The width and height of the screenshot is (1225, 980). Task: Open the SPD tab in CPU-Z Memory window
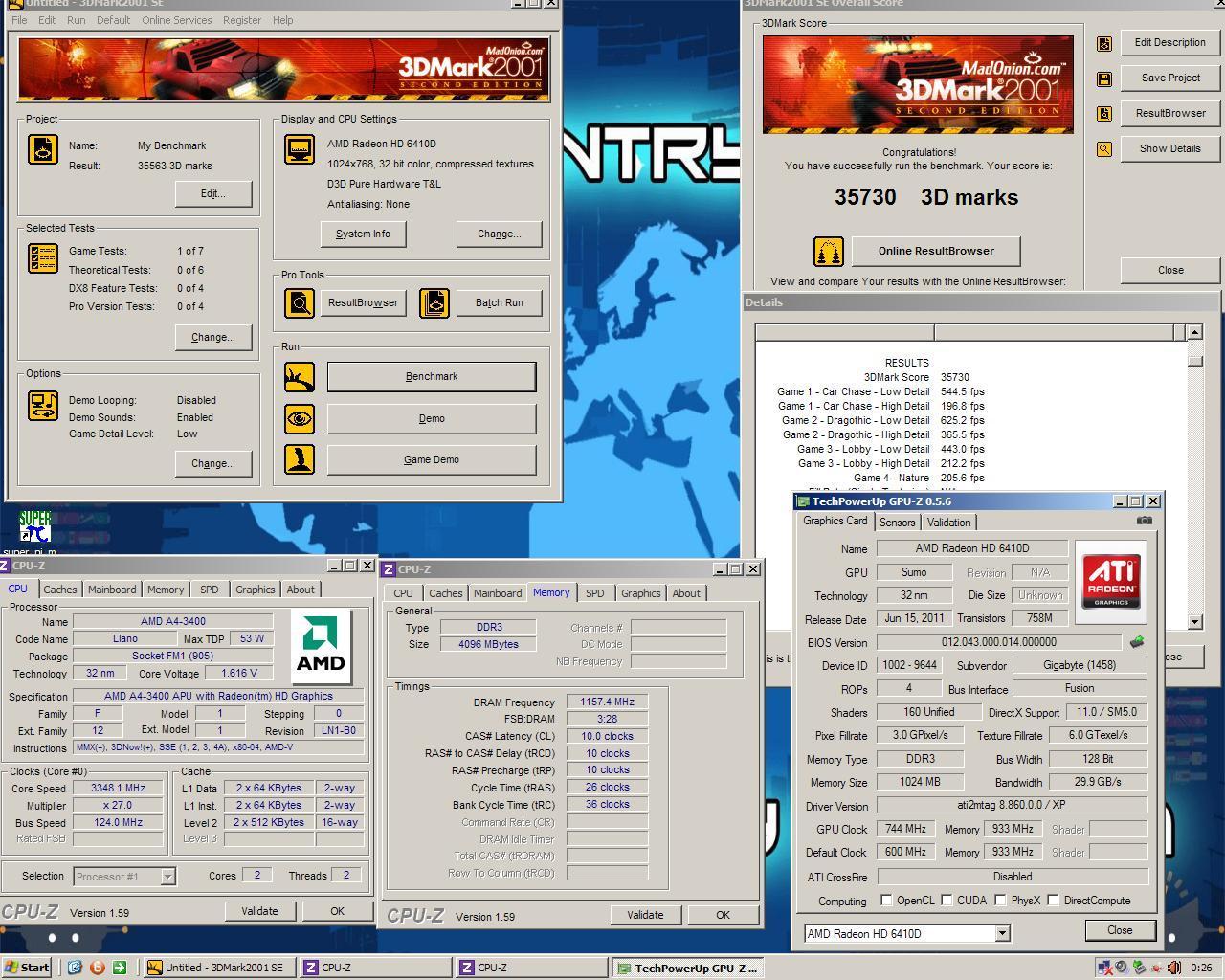tap(595, 593)
